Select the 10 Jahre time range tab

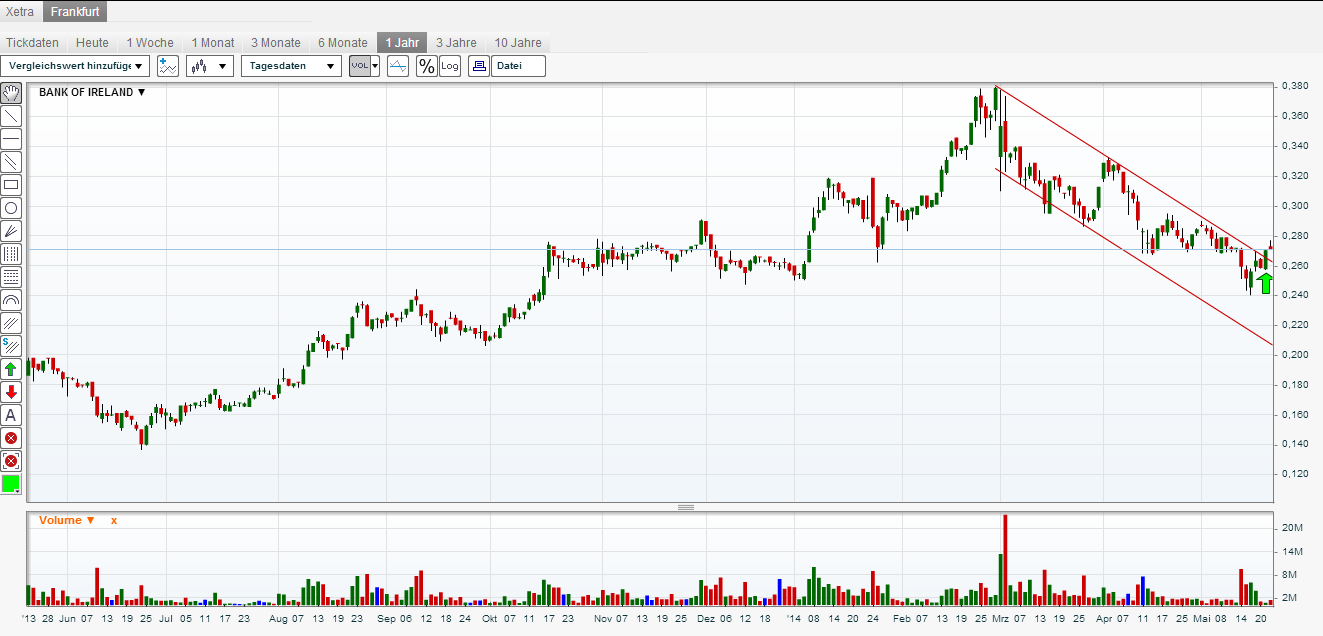pos(518,43)
